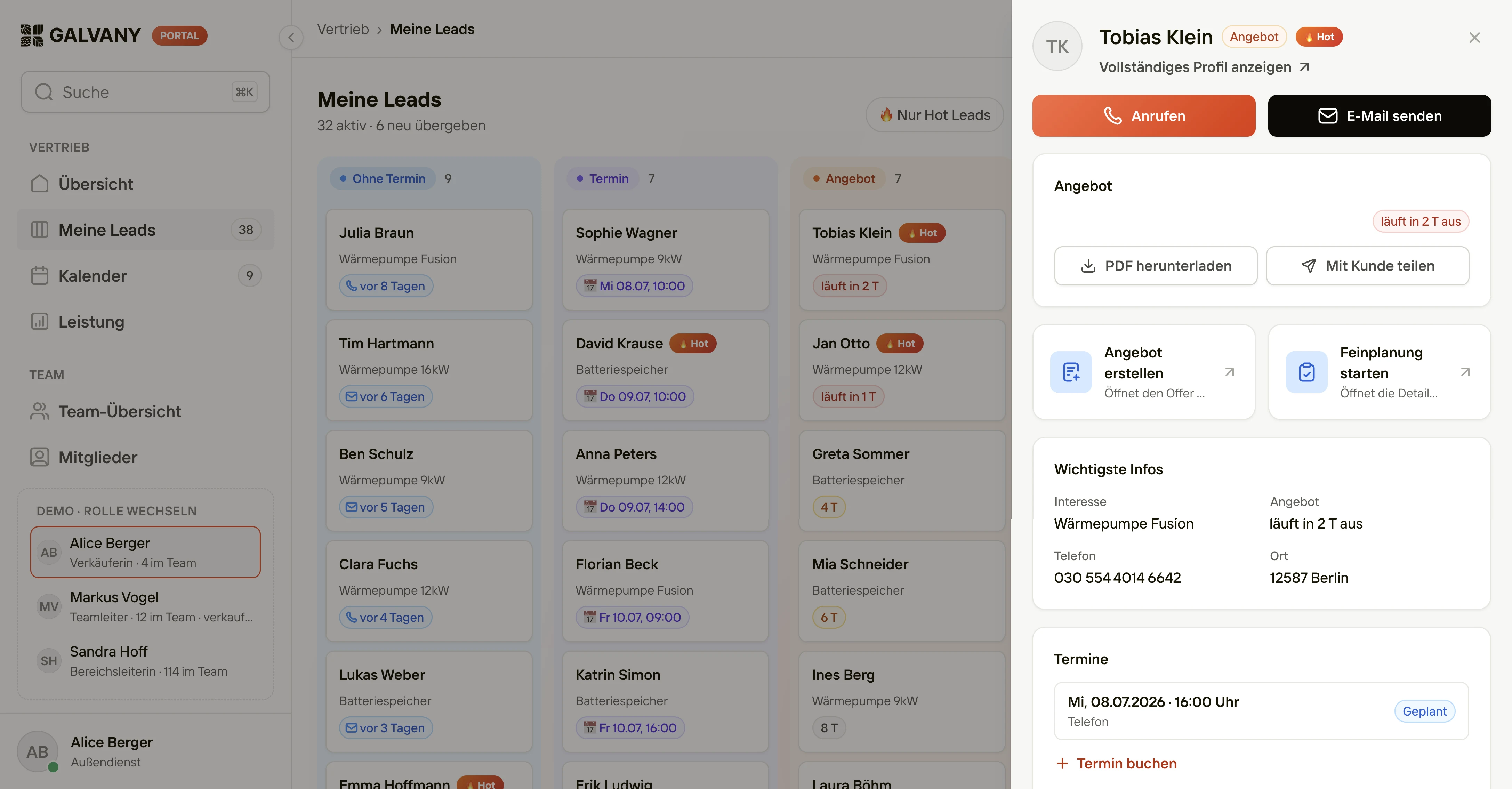
Task: Click the GALVANY logo icon
Action: [x=31, y=35]
